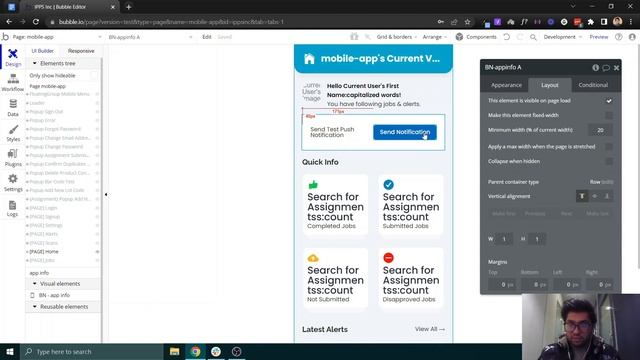This screenshot has height=360, width=640.
Task: Click the gift icon in top toolbar
Action: tap(354, 37)
